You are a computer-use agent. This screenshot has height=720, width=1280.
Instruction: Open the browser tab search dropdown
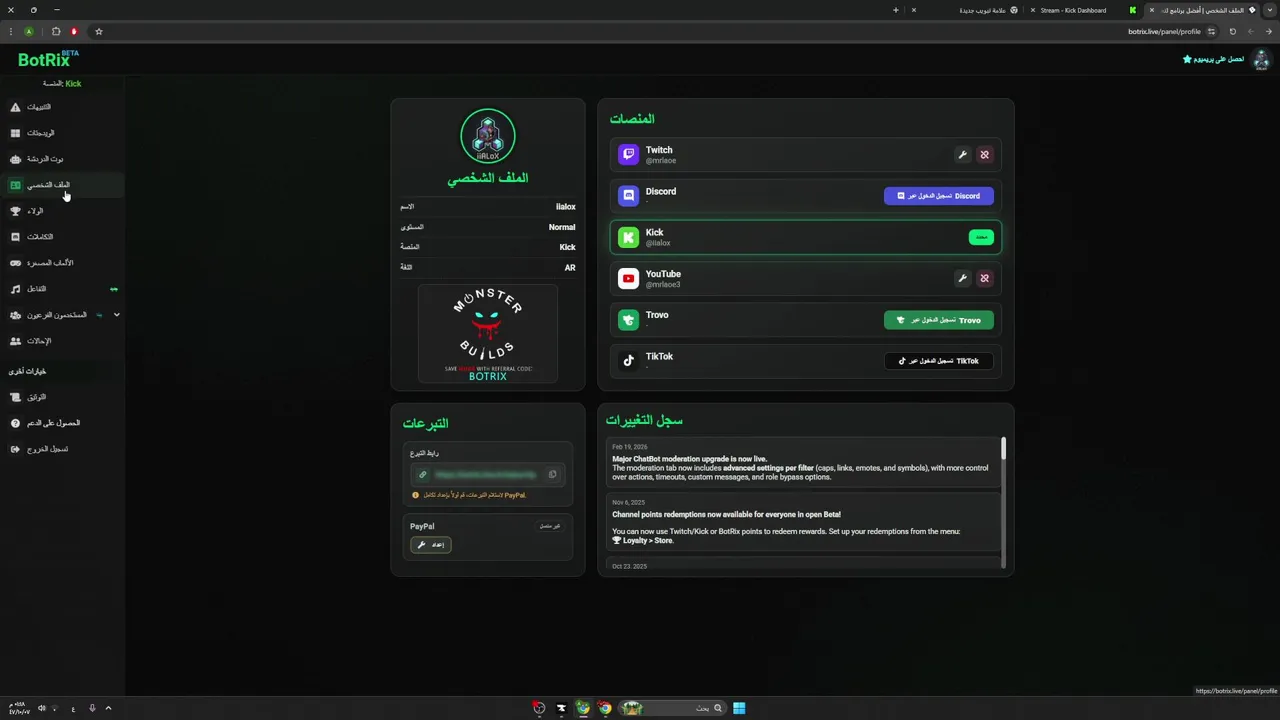(1269, 10)
